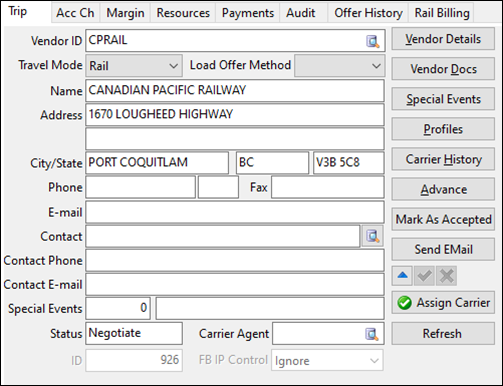The height and width of the screenshot is (386, 503).
Task: Click the blue up arrow icon
Action: pyautogui.click(x=402, y=276)
